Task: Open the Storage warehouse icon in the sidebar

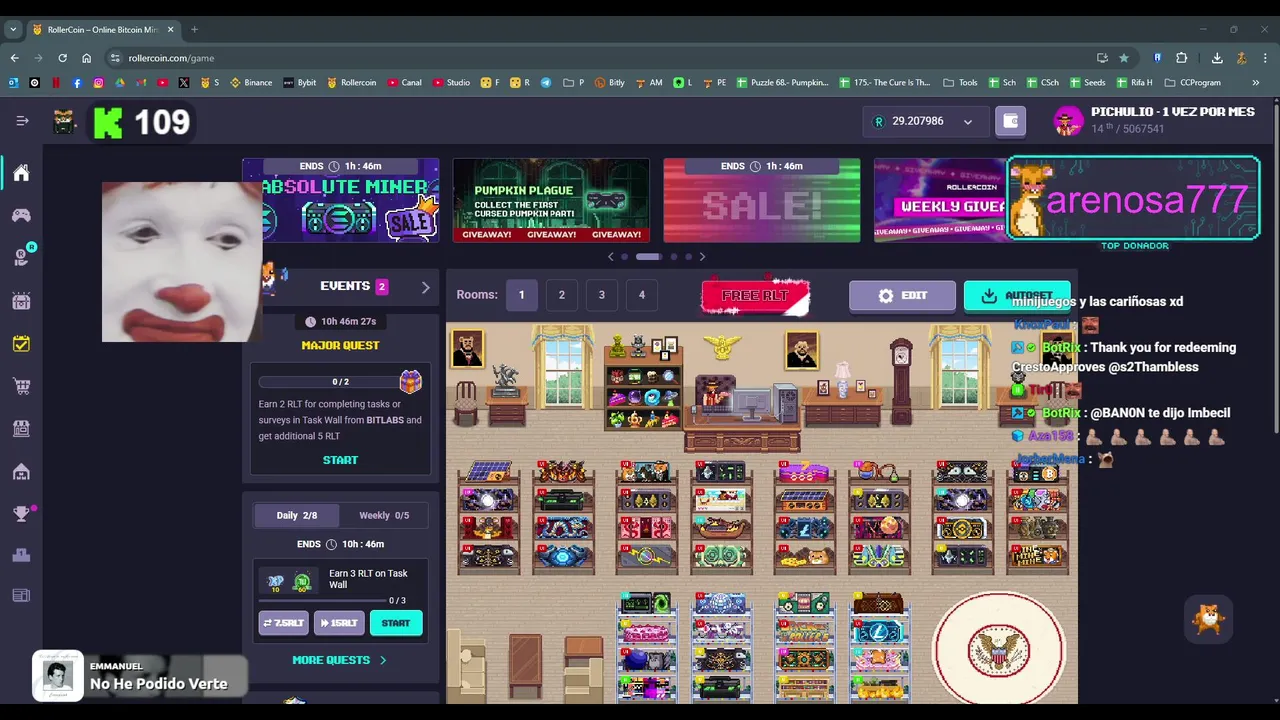Action: pos(21,471)
